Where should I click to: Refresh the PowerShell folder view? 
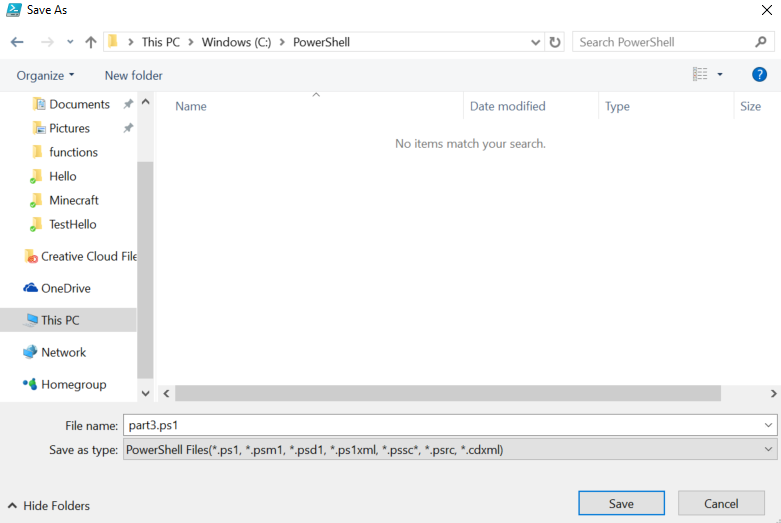pos(556,42)
